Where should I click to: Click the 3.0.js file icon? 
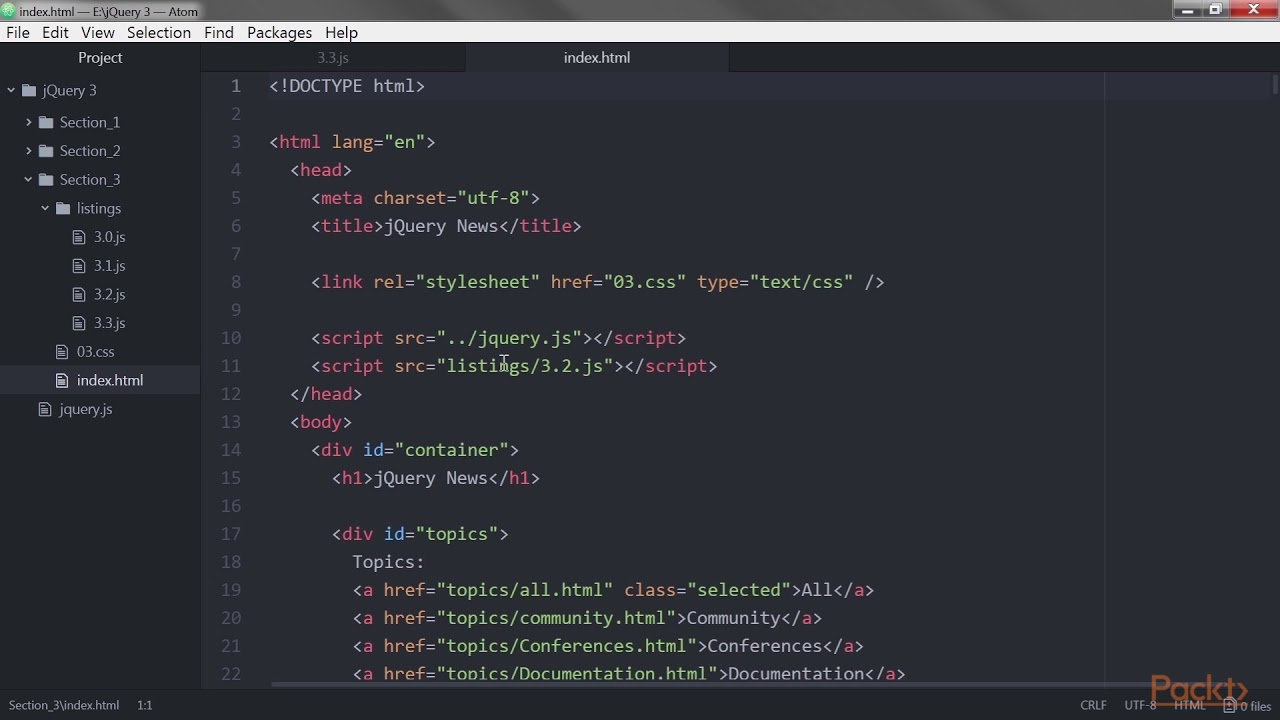79,237
